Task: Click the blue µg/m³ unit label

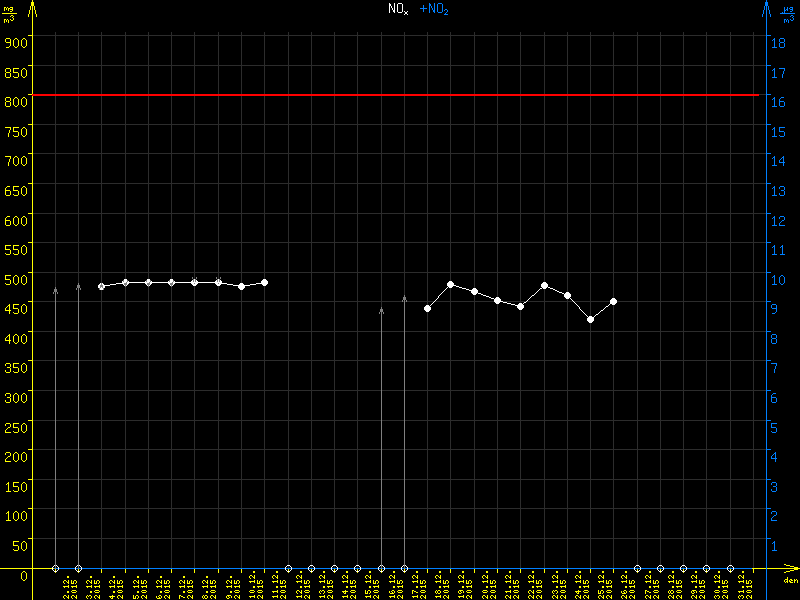Action: 789,14
